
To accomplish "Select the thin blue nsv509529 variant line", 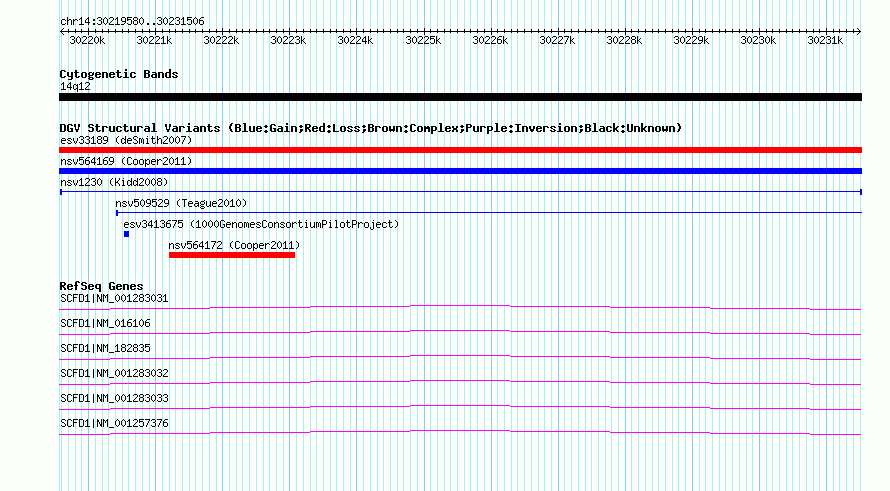I will [489, 213].
